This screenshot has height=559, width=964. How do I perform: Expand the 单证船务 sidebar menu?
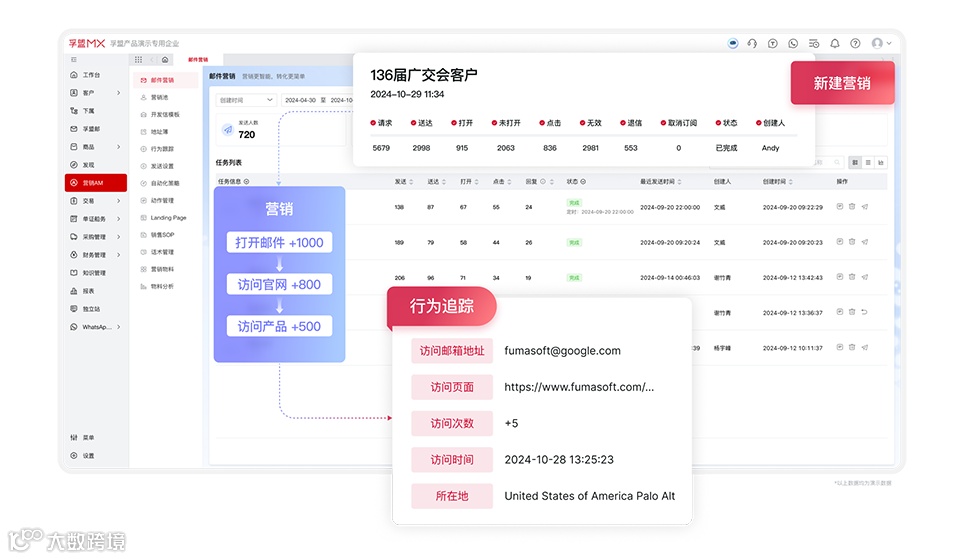tap(97, 219)
